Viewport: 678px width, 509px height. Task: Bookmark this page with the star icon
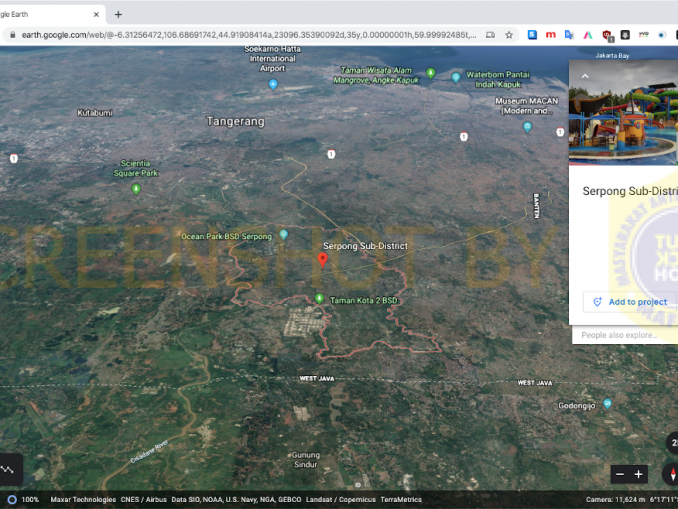point(509,35)
